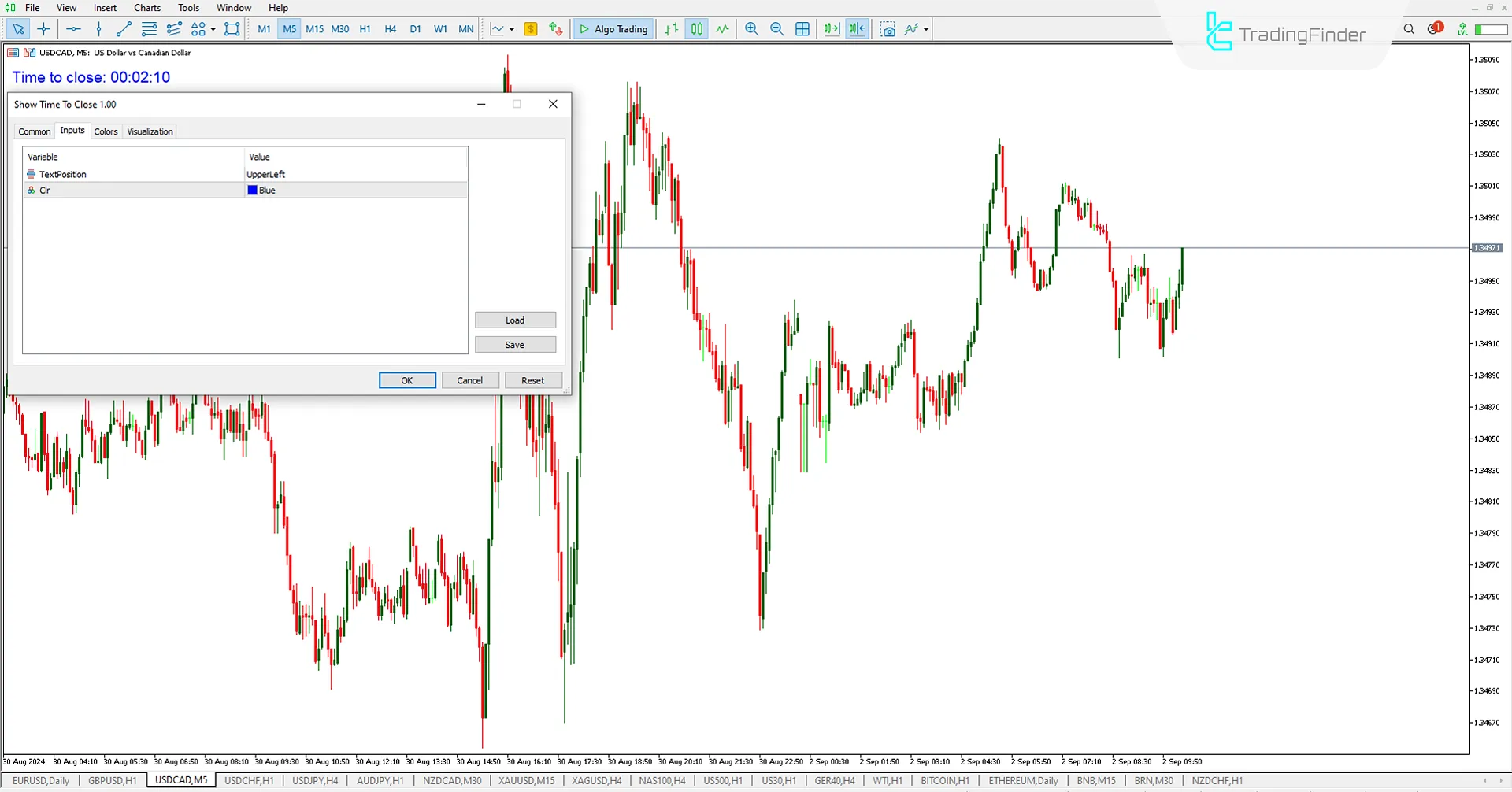Open the shapes tool dropdown
Viewport: 1512px width, 792px height.
pyautogui.click(x=211, y=29)
